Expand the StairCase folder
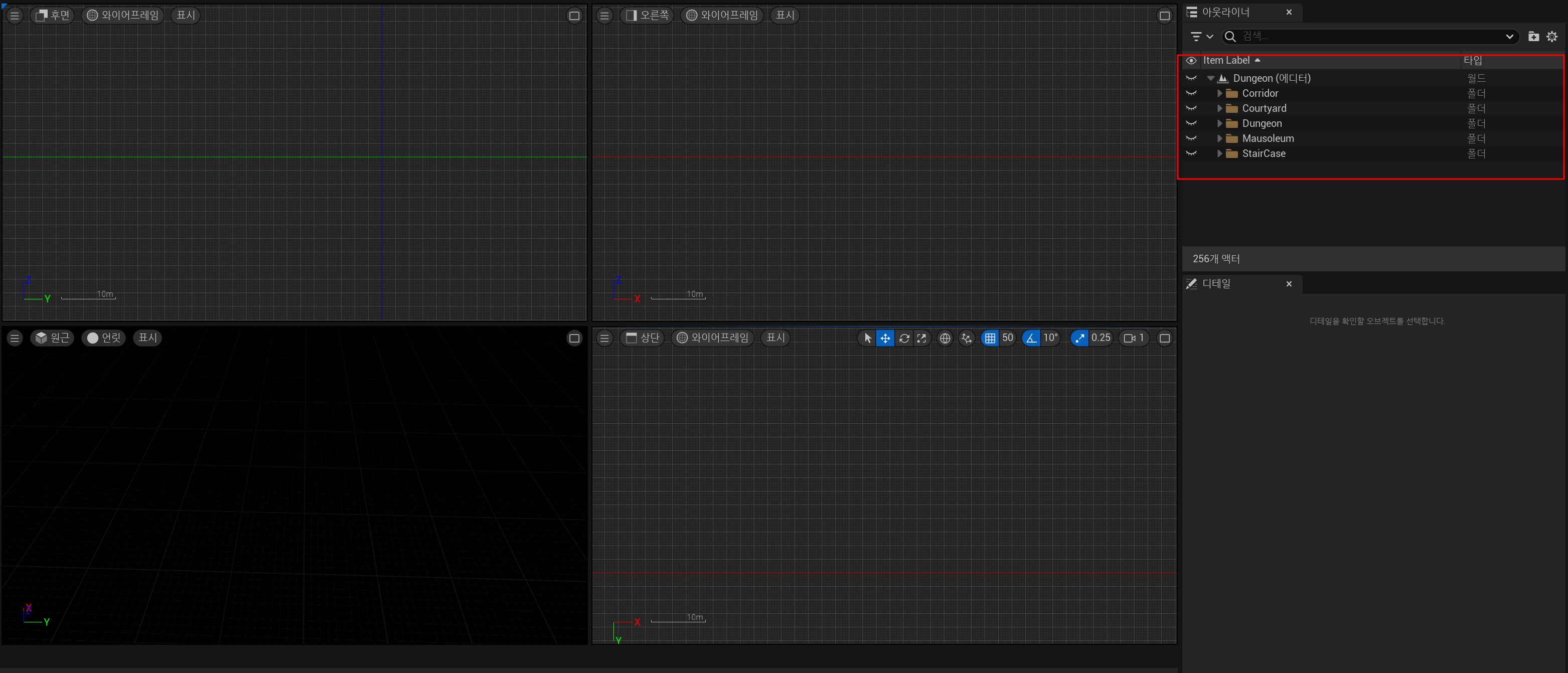1568x673 pixels. coord(1219,153)
